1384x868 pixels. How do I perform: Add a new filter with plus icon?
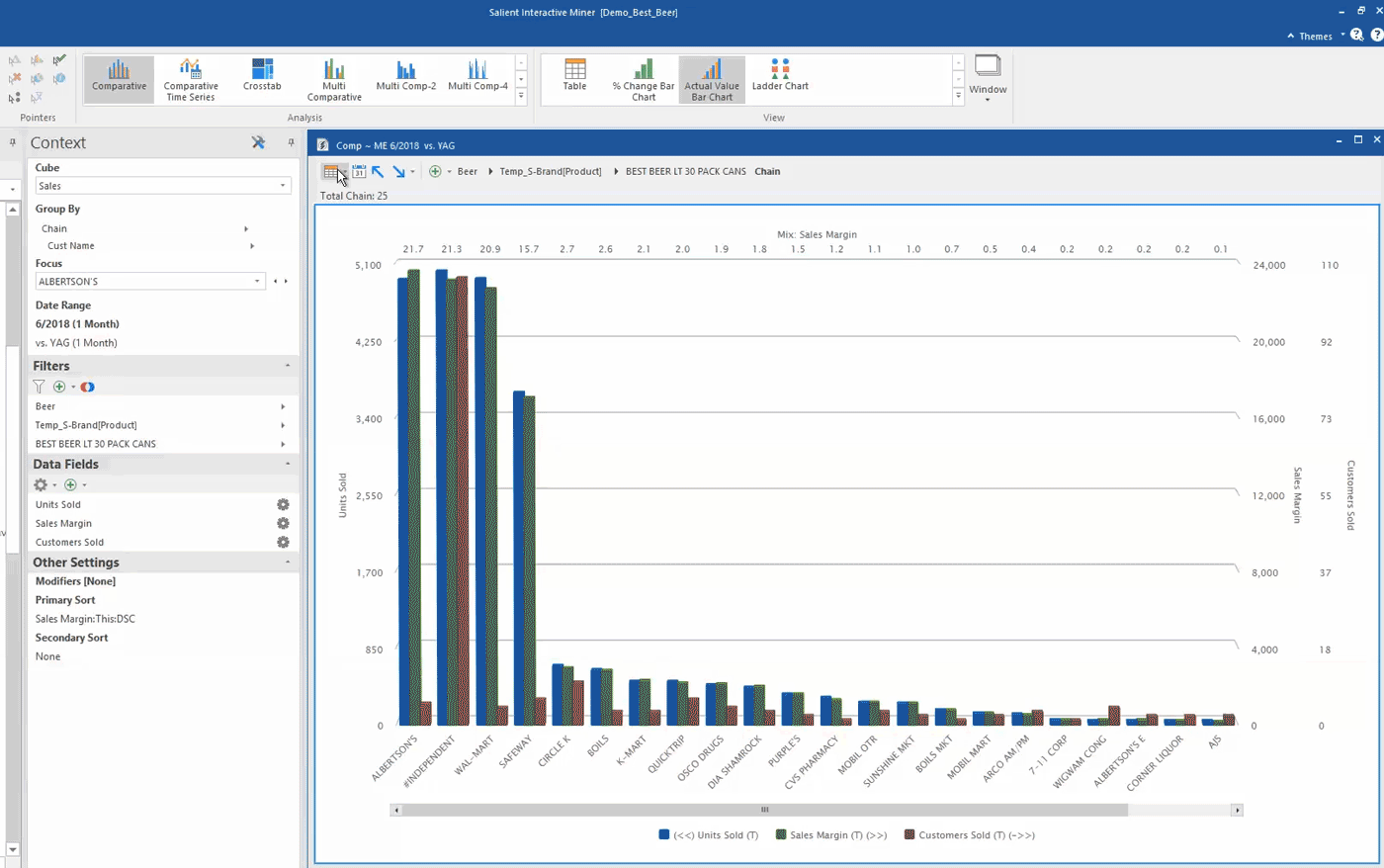point(59,387)
